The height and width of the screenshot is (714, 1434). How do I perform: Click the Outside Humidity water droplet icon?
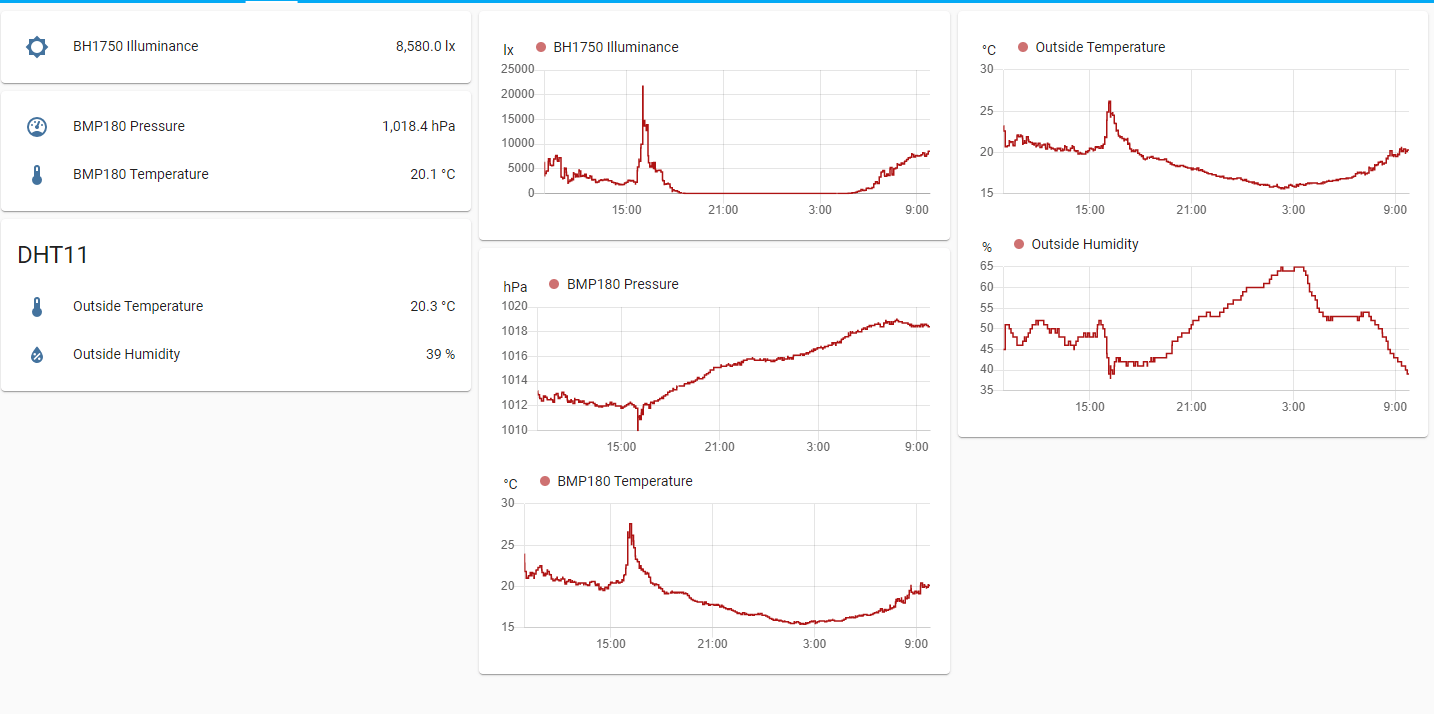pos(37,355)
